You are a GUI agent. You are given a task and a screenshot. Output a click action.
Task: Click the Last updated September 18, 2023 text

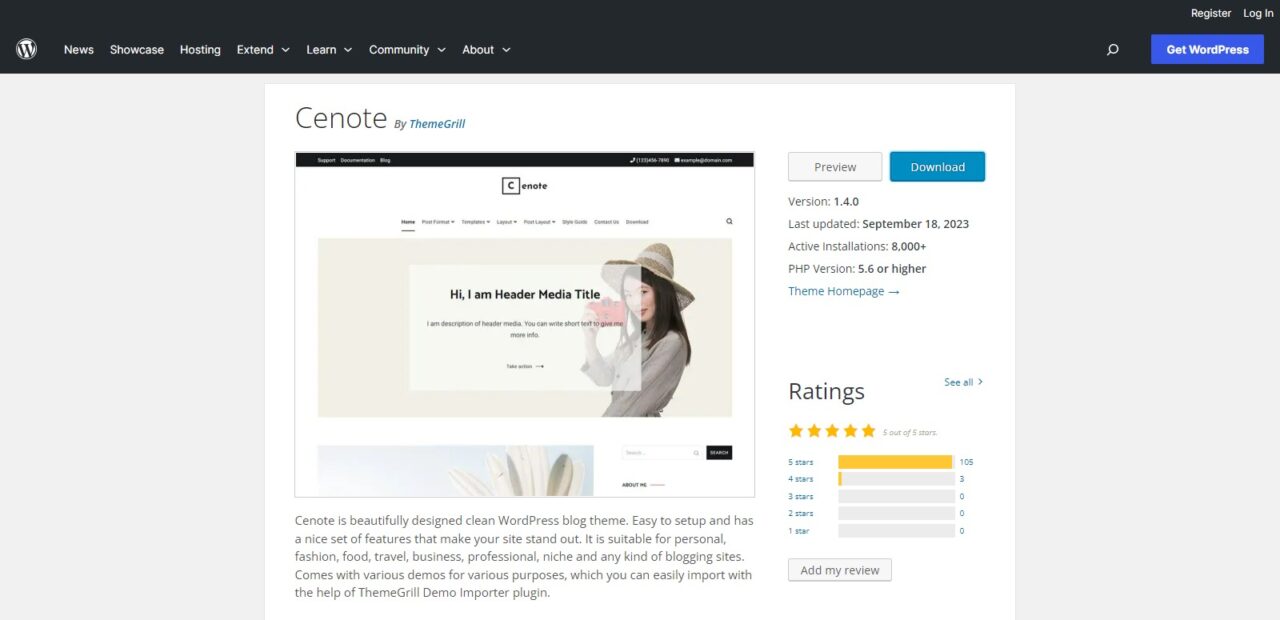[x=879, y=224]
